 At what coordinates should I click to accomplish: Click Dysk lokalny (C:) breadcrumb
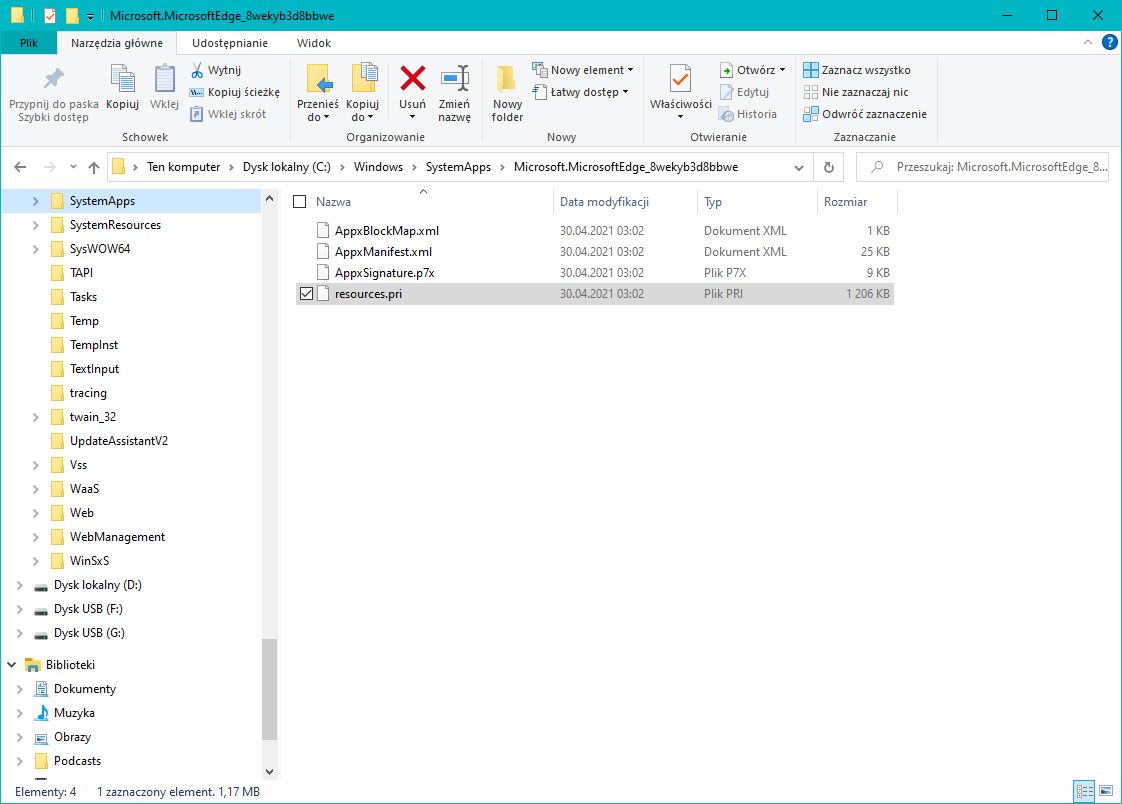coord(287,167)
